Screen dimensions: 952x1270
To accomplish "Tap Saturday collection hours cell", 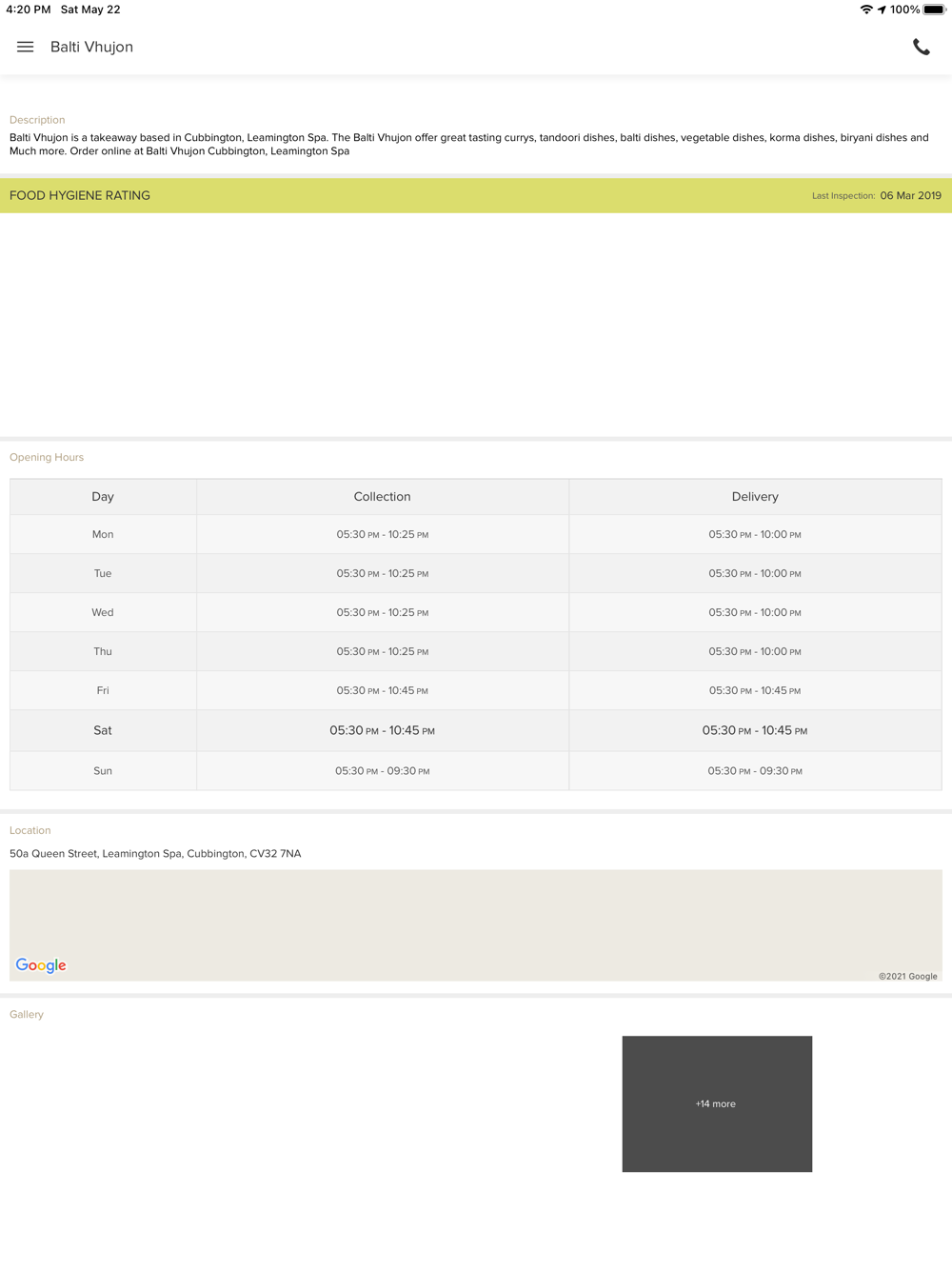I will coord(383,731).
